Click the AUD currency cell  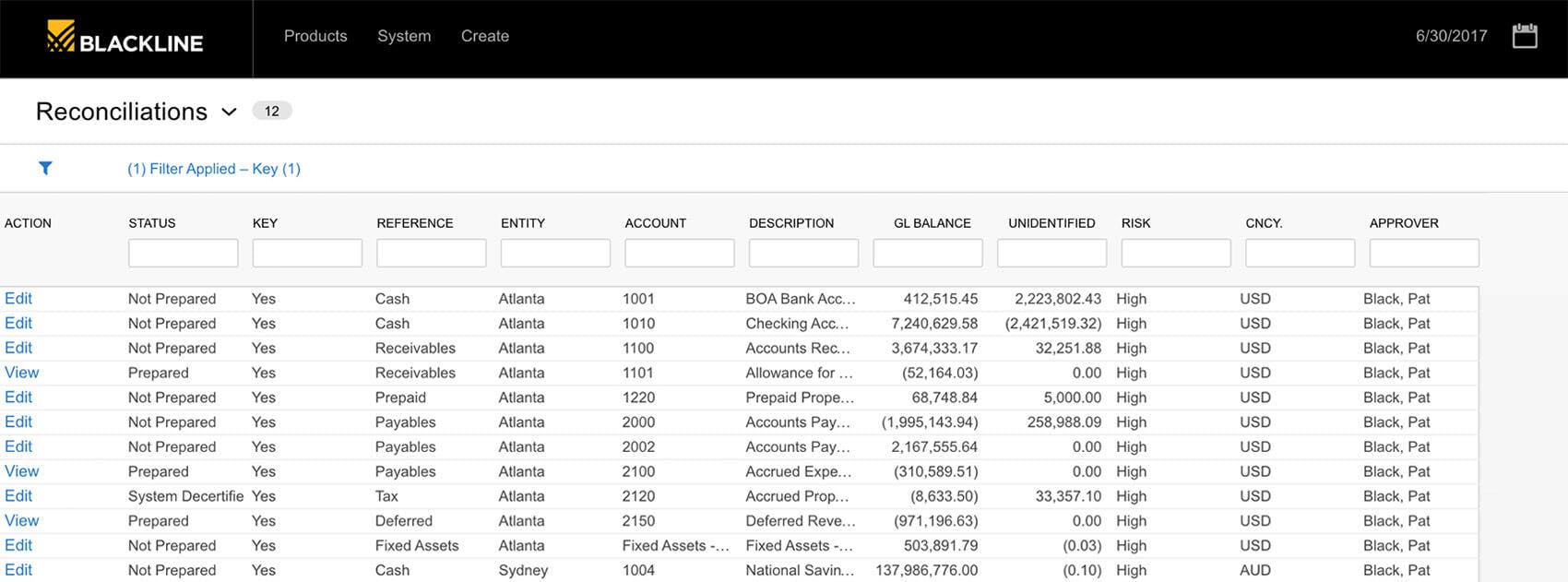click(x=1255, y=570)
